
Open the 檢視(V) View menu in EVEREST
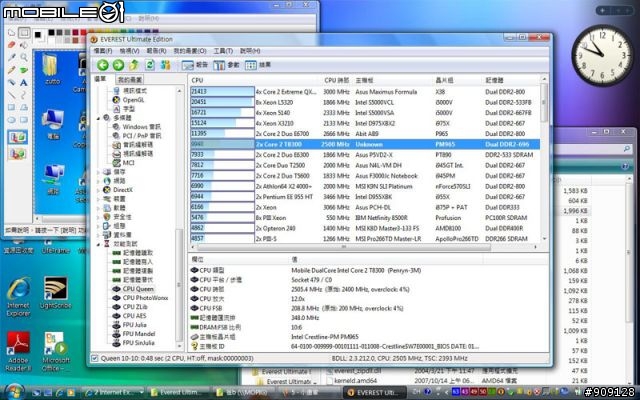pos(129,51)
